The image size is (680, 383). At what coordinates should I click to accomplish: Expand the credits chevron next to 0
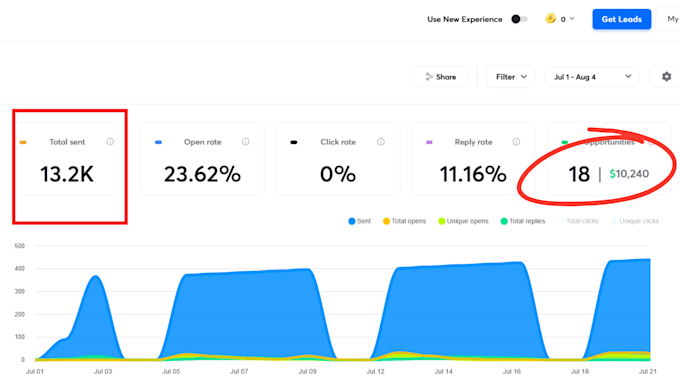[x=572, y=19]
